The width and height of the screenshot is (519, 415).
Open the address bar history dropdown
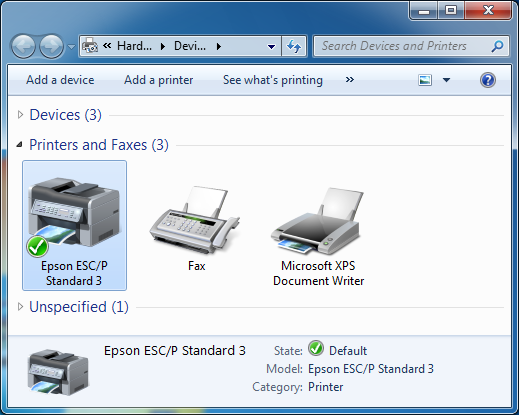pos(272,46)
